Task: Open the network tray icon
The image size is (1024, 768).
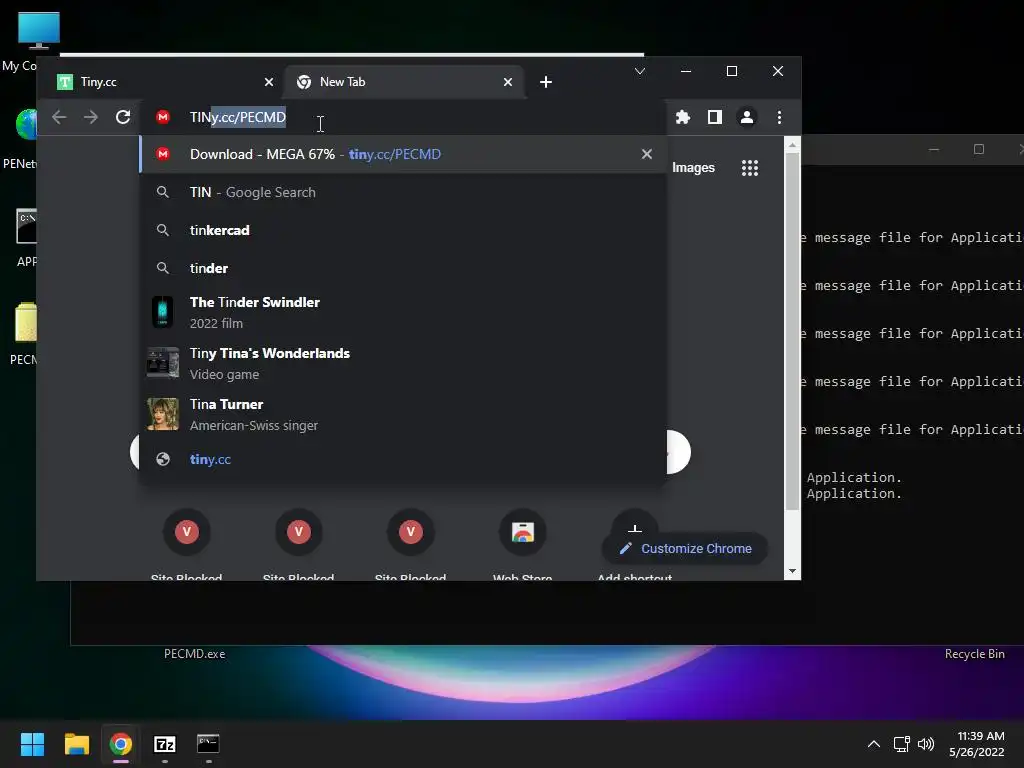Action: click(x=902, y=744)
